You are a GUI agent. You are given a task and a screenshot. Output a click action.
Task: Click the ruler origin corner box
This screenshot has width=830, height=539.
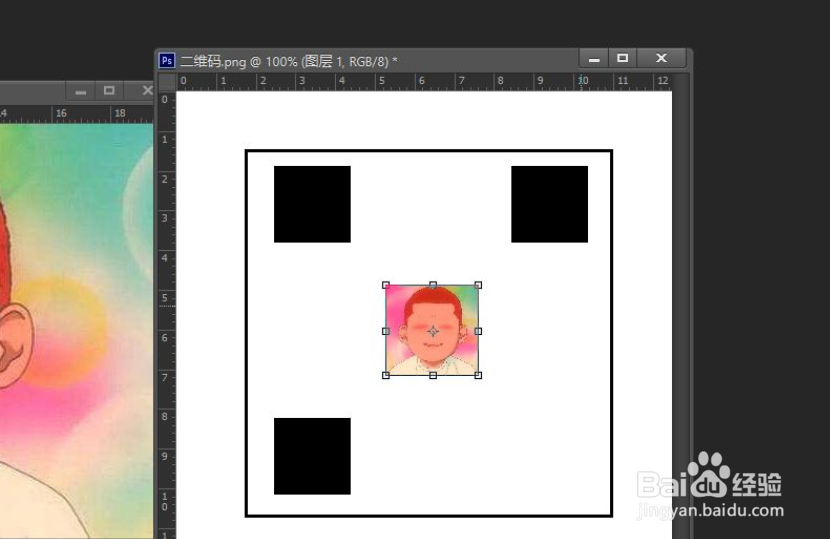pyautogui.click(x=167, y=82)
